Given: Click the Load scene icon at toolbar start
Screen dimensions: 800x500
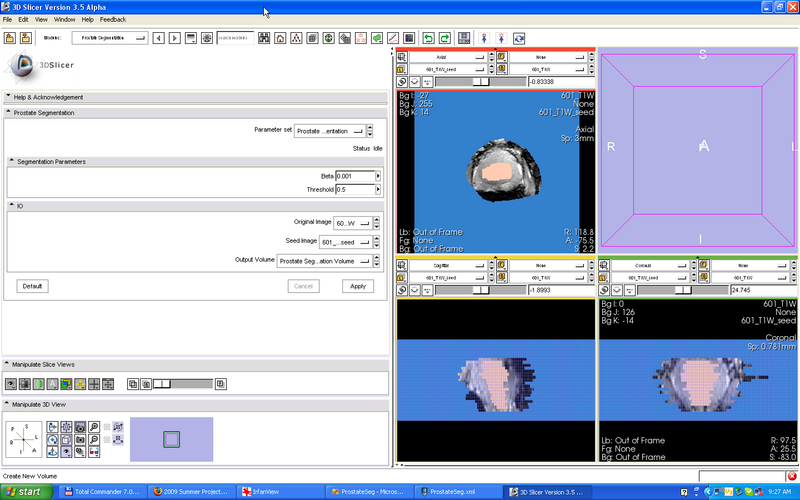Looking at the screenshot, I should [x=10, y=38].
